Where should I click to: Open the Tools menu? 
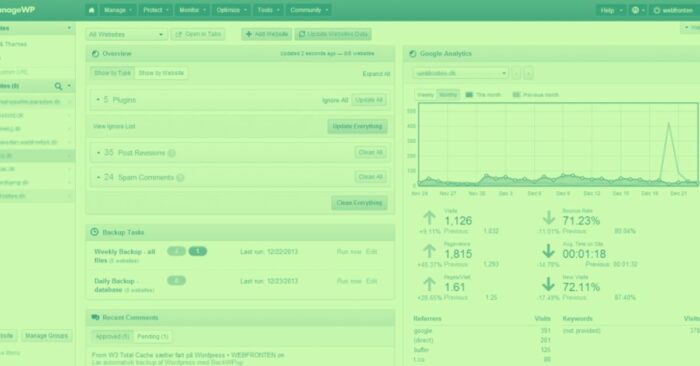268,10
